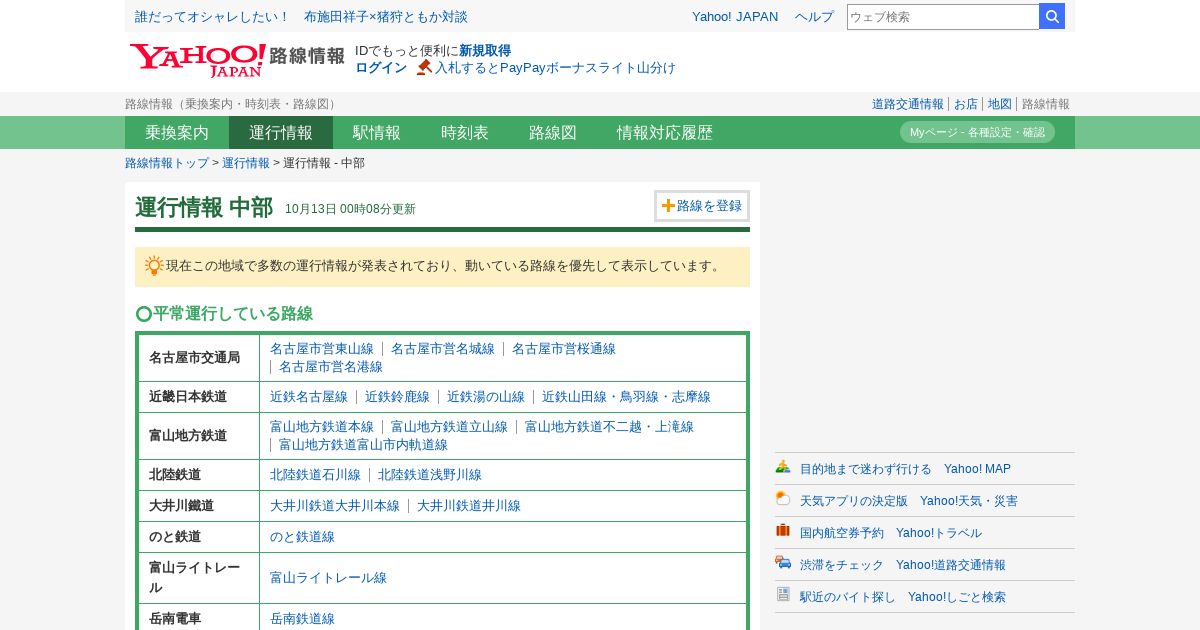This screenshot has height=630, width=1200.
Task: Open the 駅情報 tab
Action: click(377, 132)
